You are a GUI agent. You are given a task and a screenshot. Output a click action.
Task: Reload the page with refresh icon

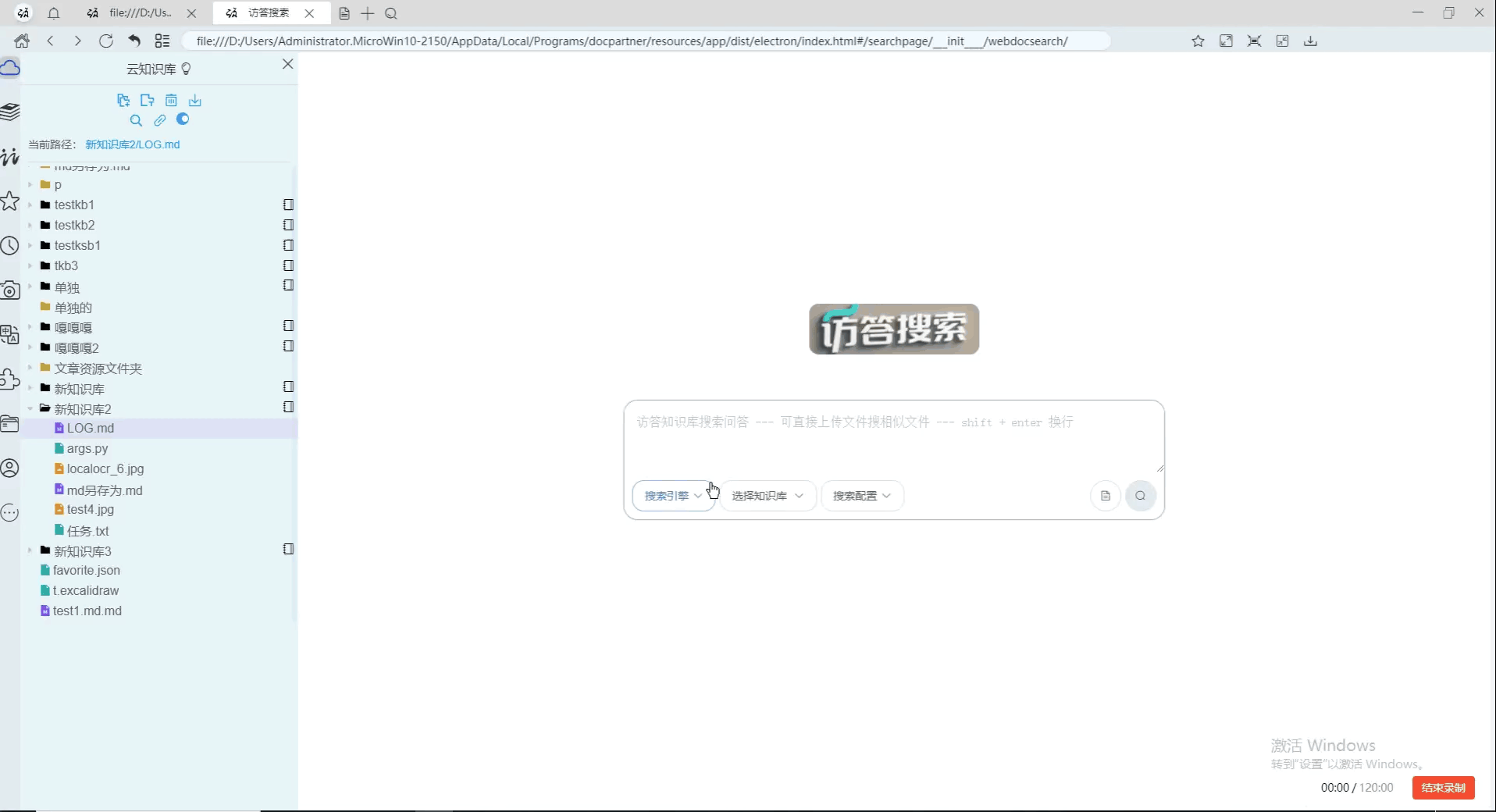(x=106, y=41)
